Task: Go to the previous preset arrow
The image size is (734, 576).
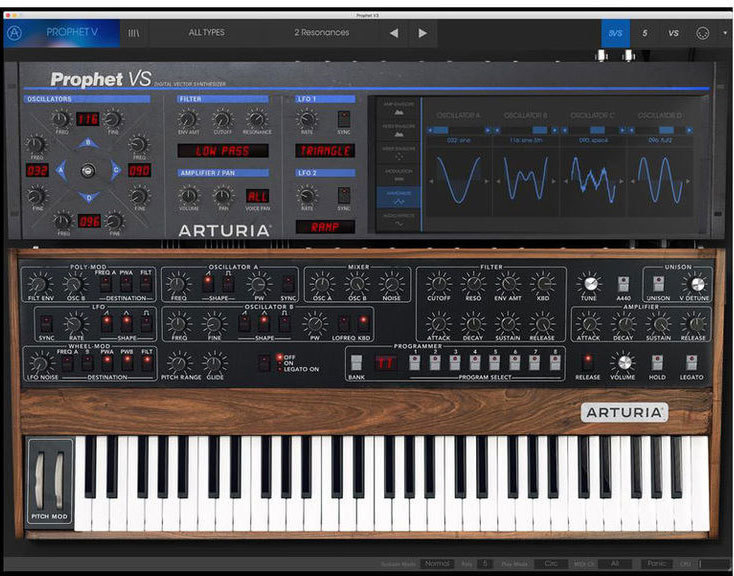Action: (393, 33)
